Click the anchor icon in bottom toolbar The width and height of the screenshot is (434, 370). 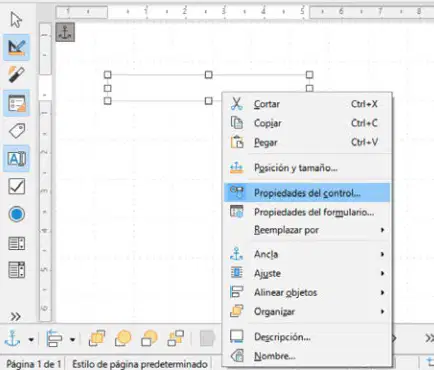pos(12,338)
